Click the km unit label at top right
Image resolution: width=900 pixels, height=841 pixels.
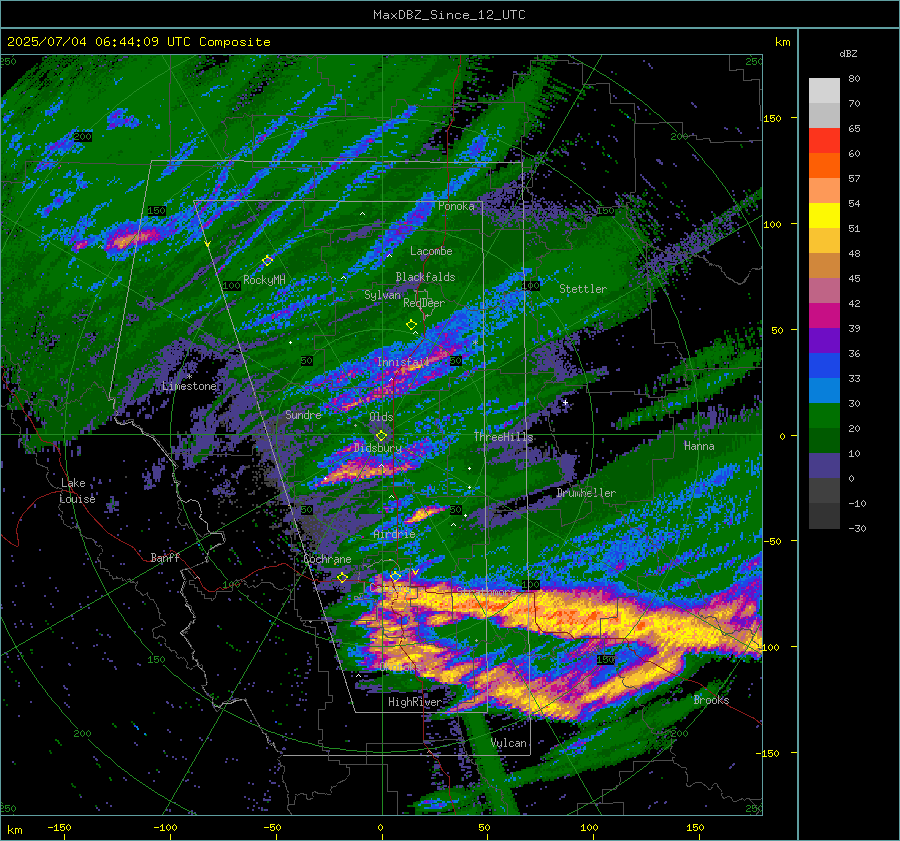pyautogui.click(x=782, y=42)
